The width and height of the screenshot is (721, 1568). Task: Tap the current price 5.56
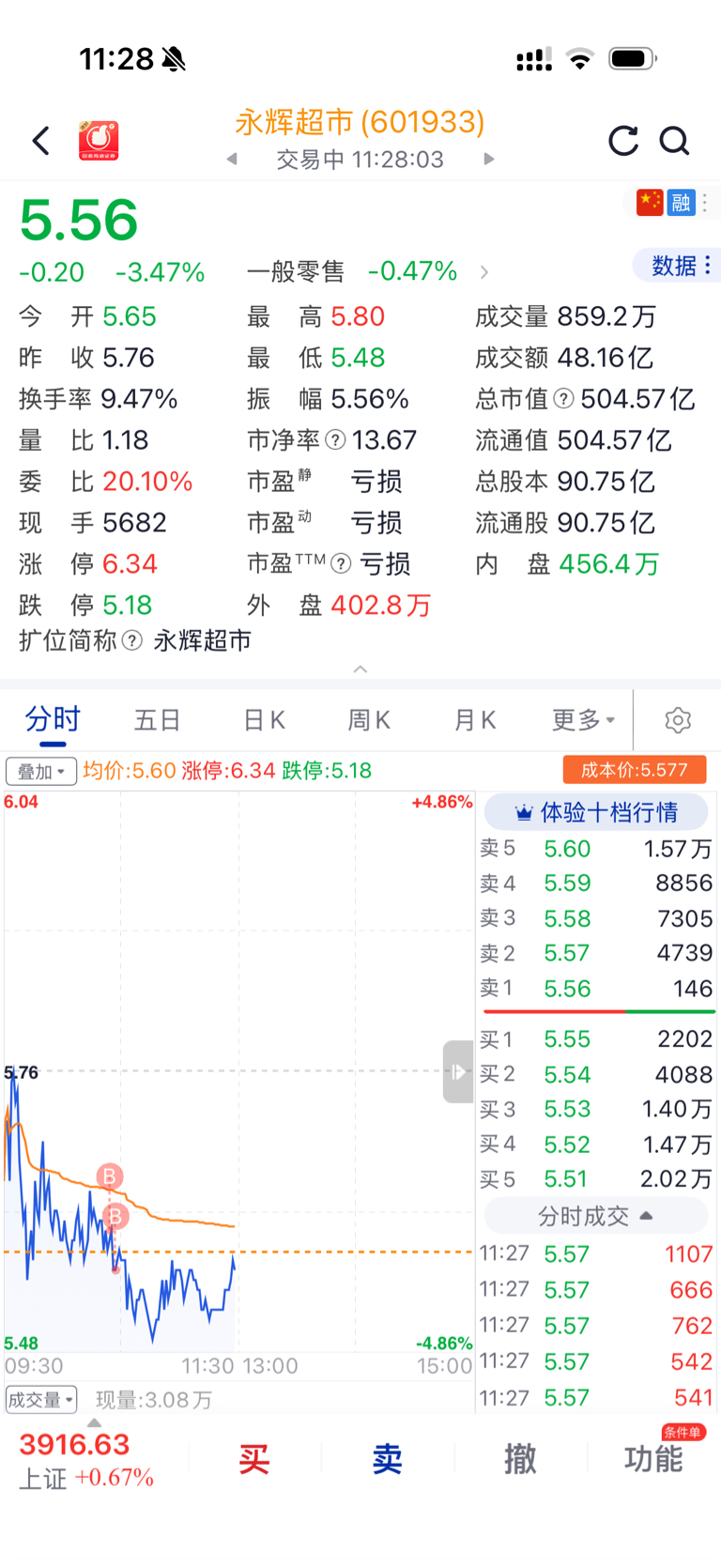[79, 220]
